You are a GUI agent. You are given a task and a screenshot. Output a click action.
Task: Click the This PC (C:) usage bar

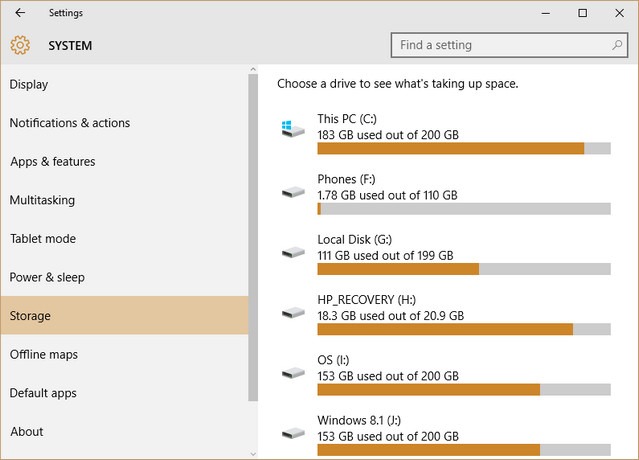[464, 148]
